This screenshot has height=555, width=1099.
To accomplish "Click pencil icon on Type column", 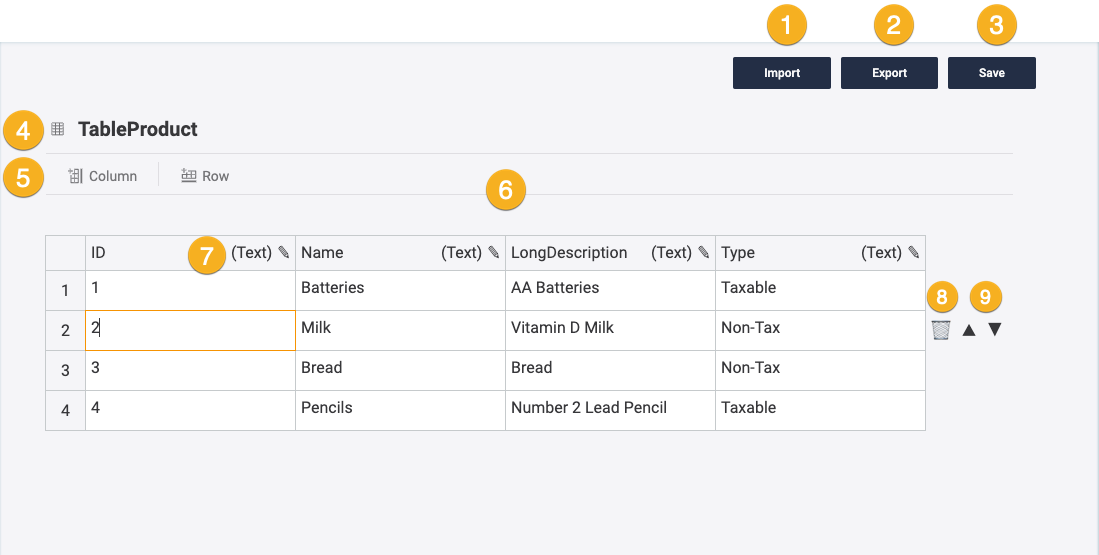I will click(x=914, y=253).
